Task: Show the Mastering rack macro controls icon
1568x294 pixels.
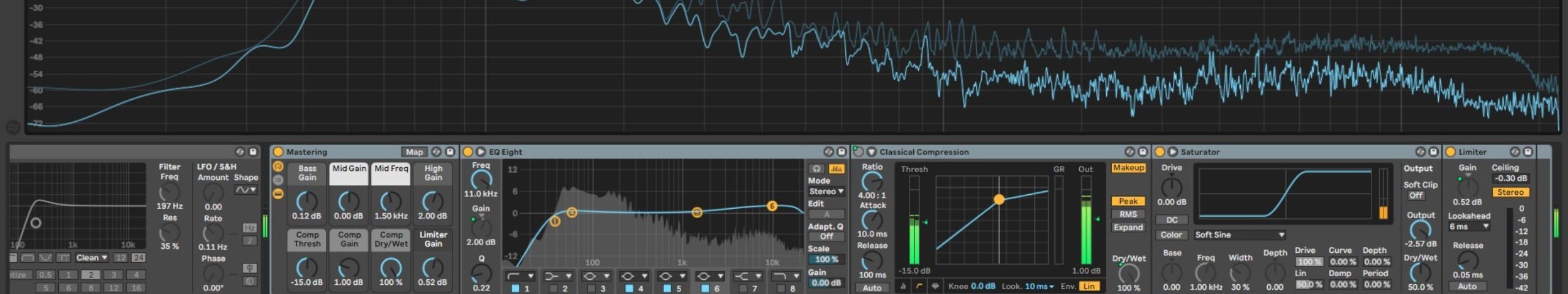Action: click(x=278, y=167)
